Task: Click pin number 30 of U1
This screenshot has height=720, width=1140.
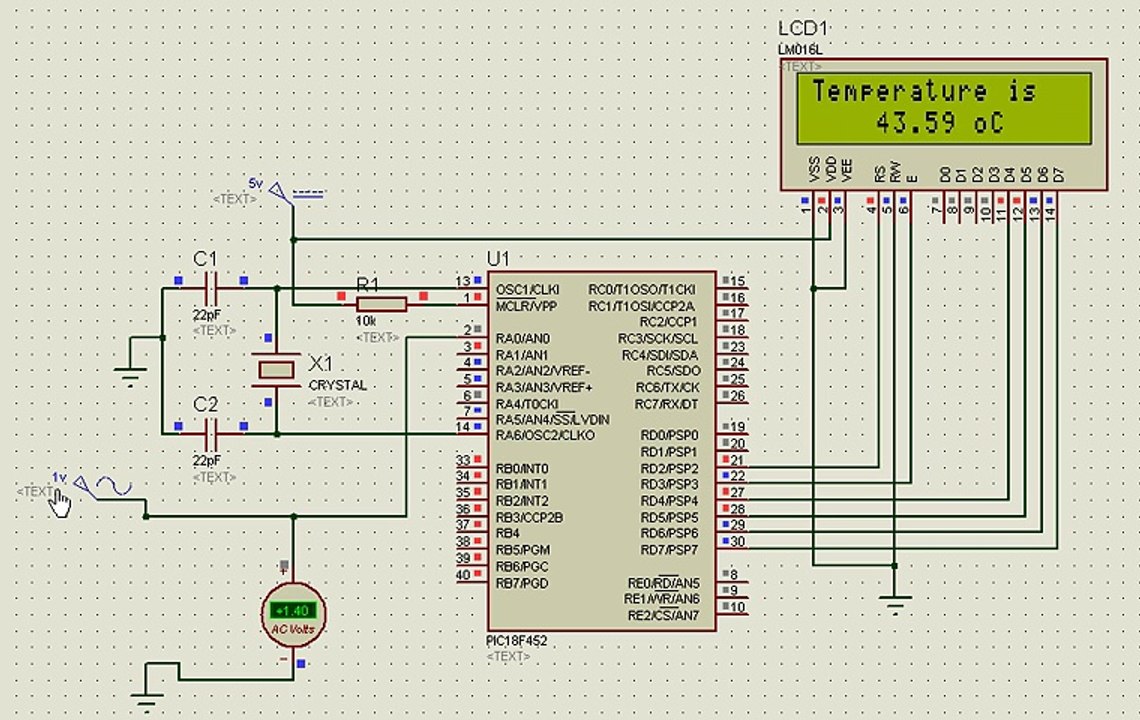Action: click(x=737, y=542)
